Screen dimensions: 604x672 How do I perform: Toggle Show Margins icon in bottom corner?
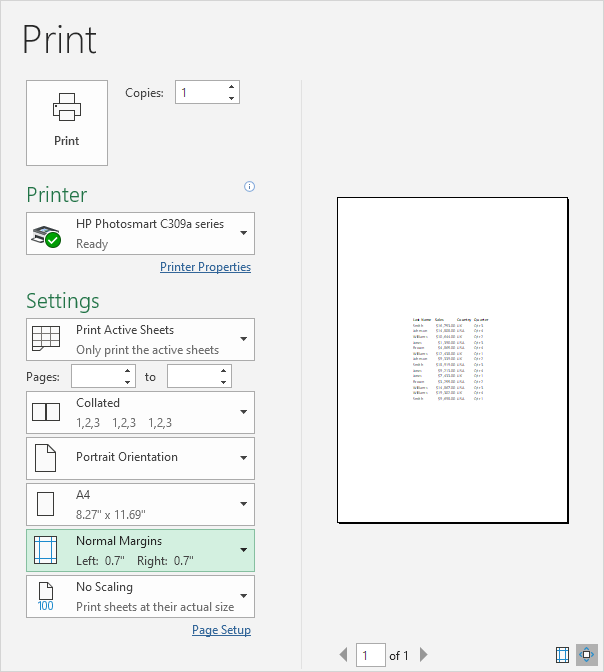563,655
